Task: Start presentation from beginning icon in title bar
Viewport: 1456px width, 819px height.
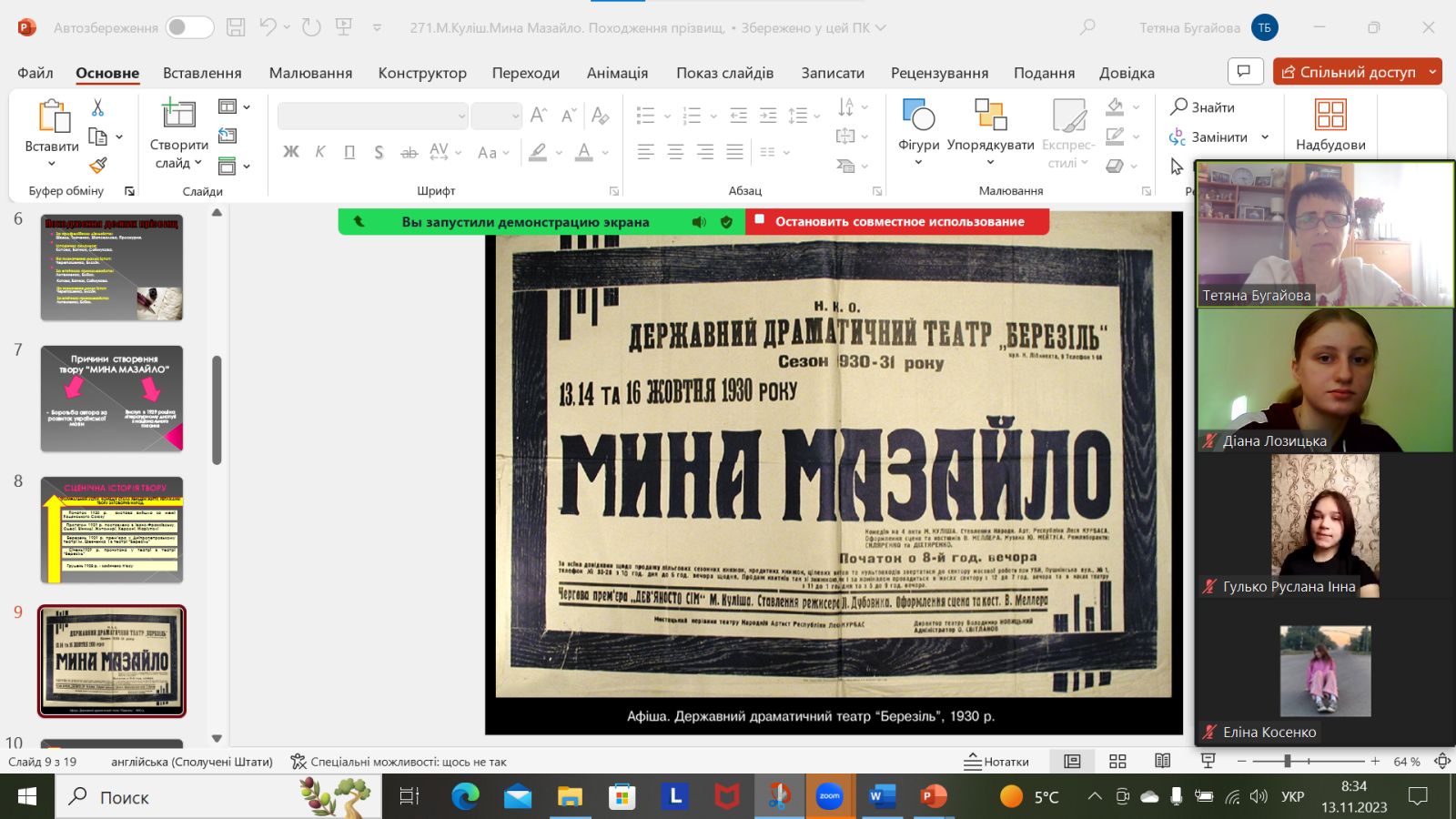Action: (344, 27)
